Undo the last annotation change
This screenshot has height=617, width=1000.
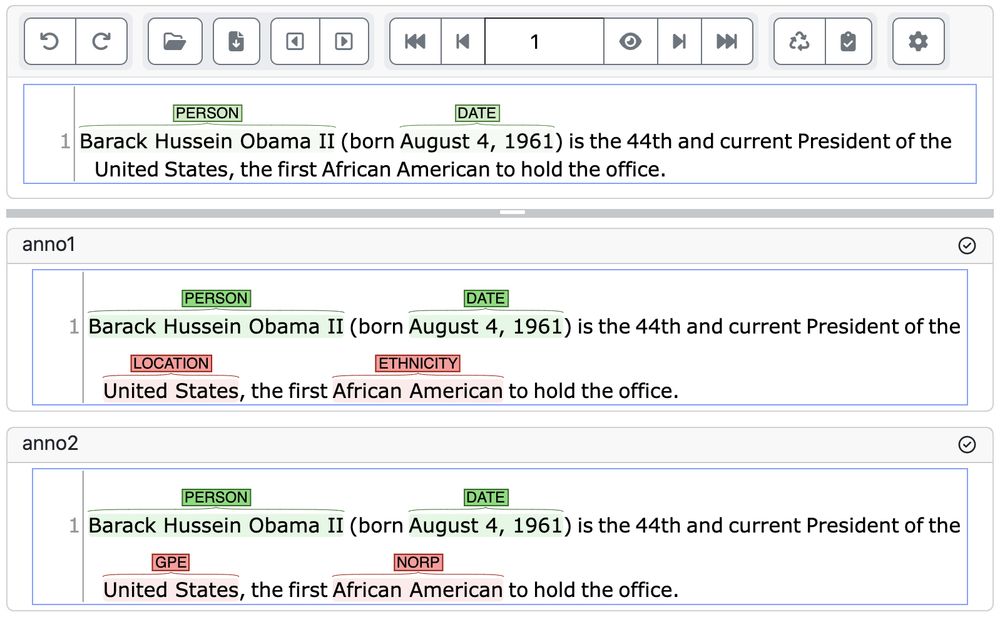click(49, 41)
